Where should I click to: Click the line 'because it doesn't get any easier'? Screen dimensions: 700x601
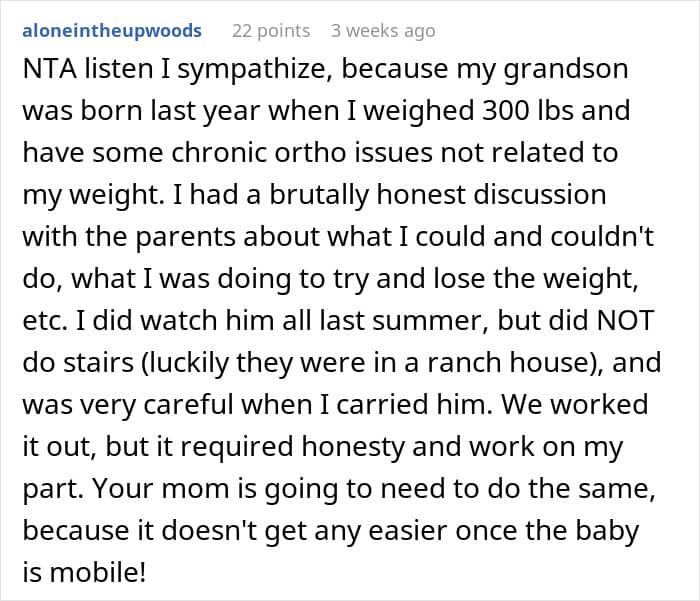point(331,531)
